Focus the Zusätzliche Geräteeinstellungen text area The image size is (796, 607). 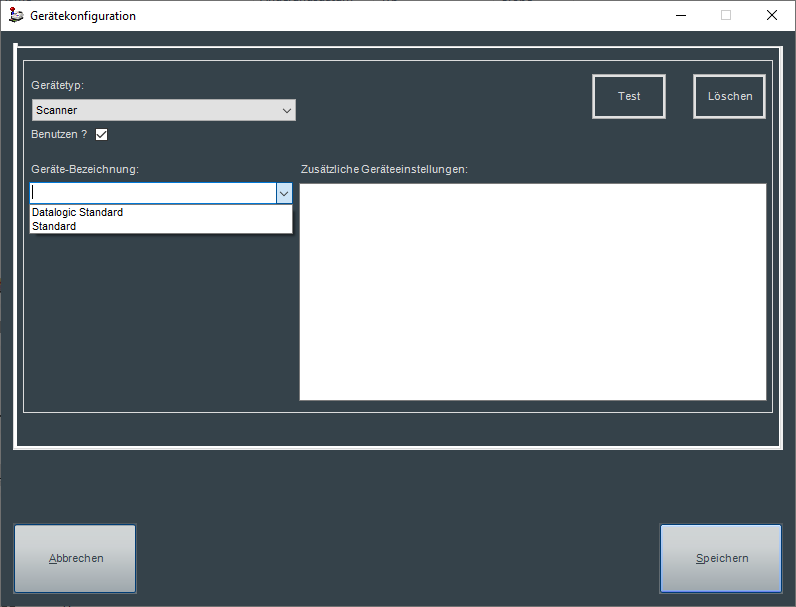(532, 291)
